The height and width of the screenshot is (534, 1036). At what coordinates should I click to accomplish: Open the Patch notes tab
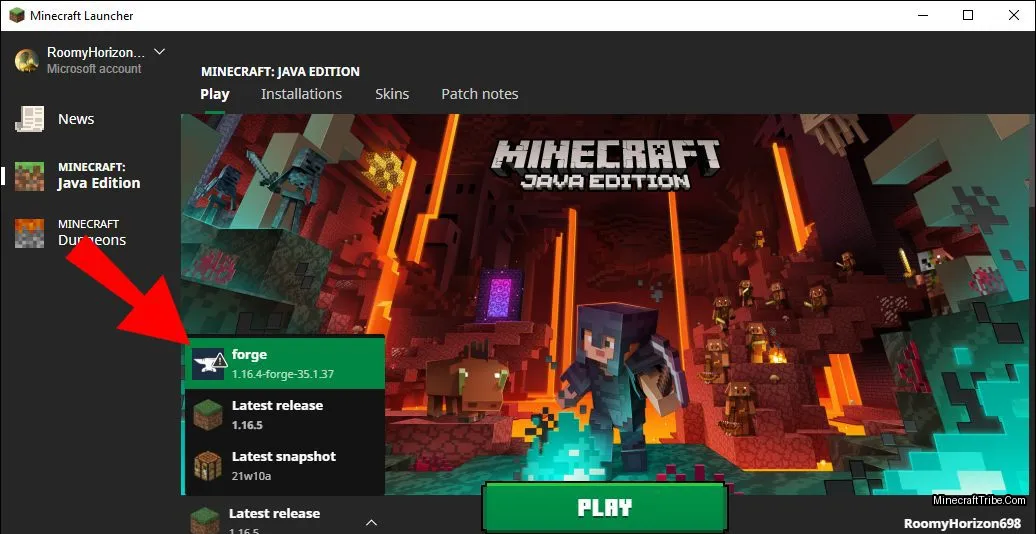(480, 94)
